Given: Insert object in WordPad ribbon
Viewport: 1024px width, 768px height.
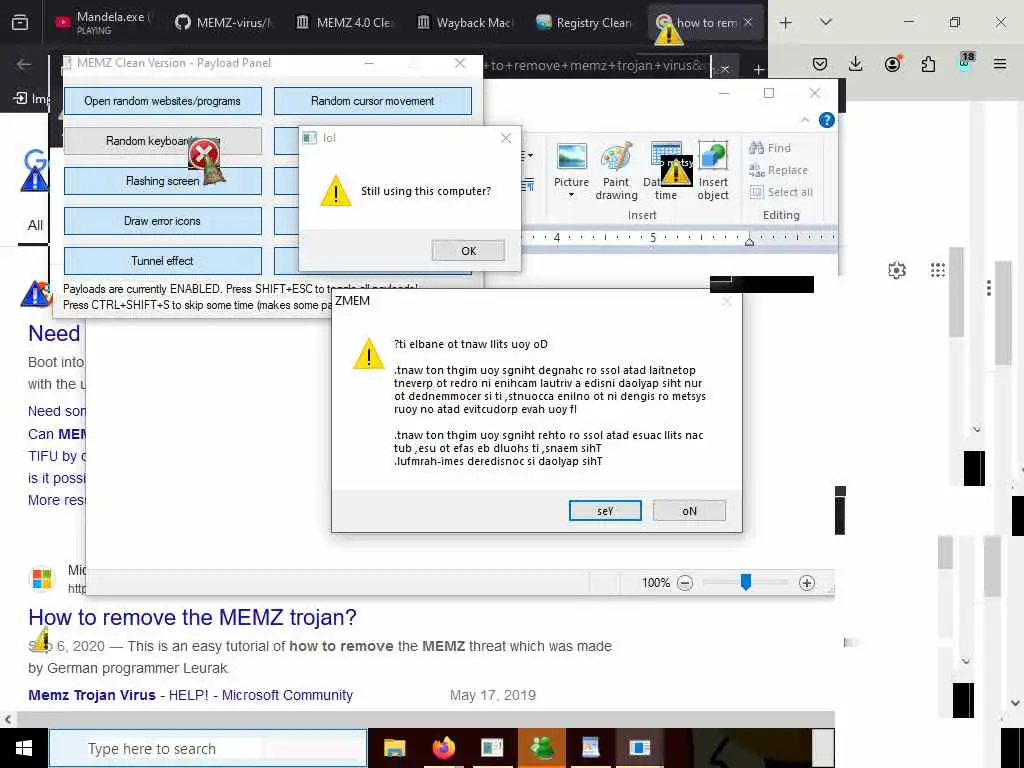Looking at the screenshot, I should 712,171.
